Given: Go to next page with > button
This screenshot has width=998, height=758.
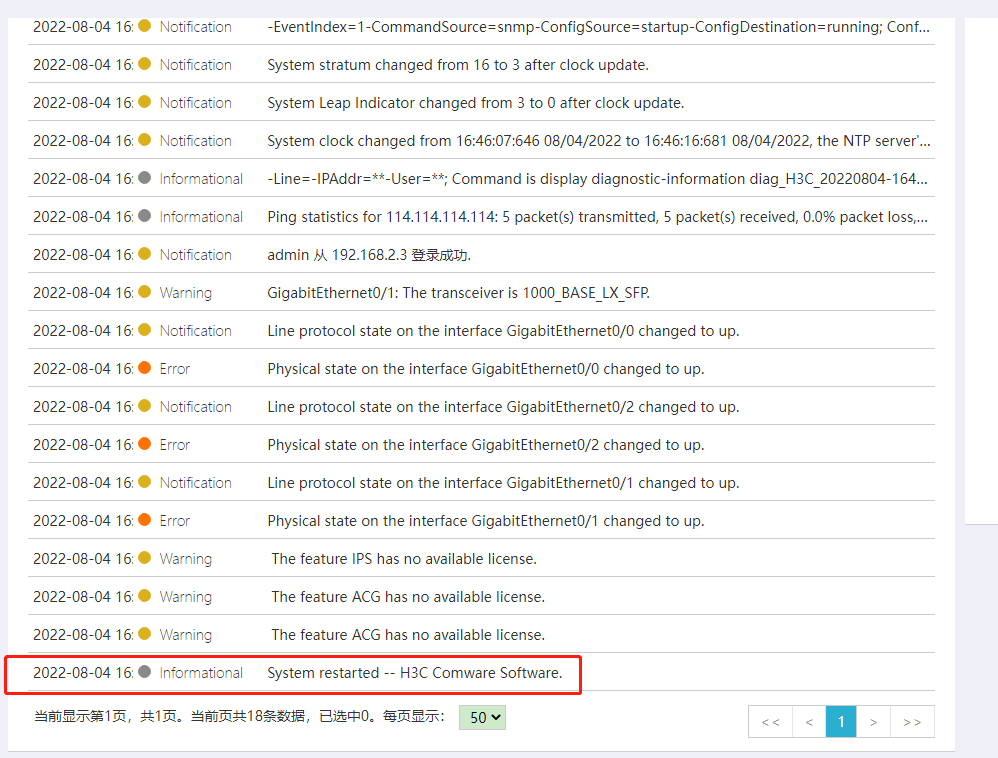Looking at the screenshot, I should point(873,722).
